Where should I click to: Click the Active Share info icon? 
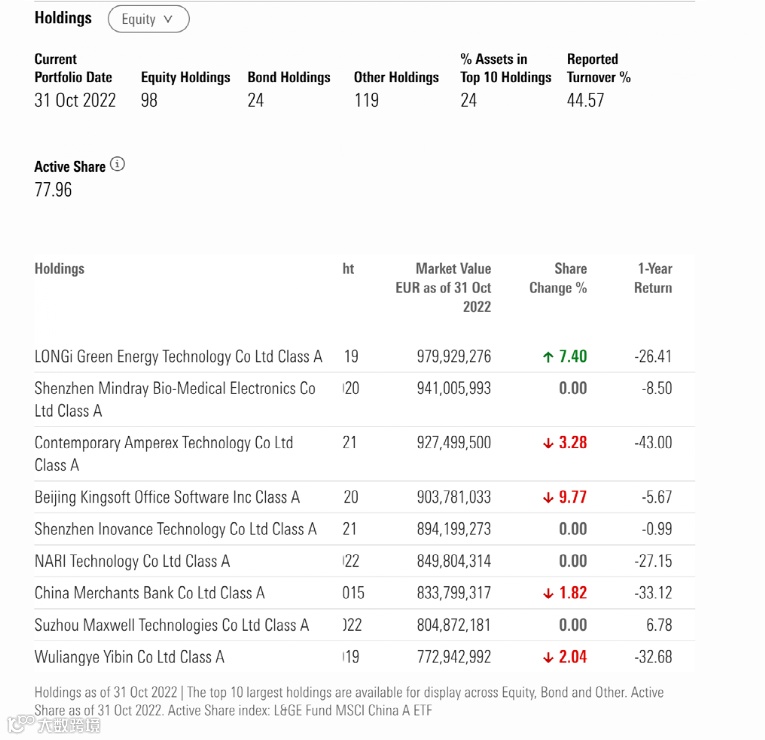pyautogui.click(x=117, y=164)
